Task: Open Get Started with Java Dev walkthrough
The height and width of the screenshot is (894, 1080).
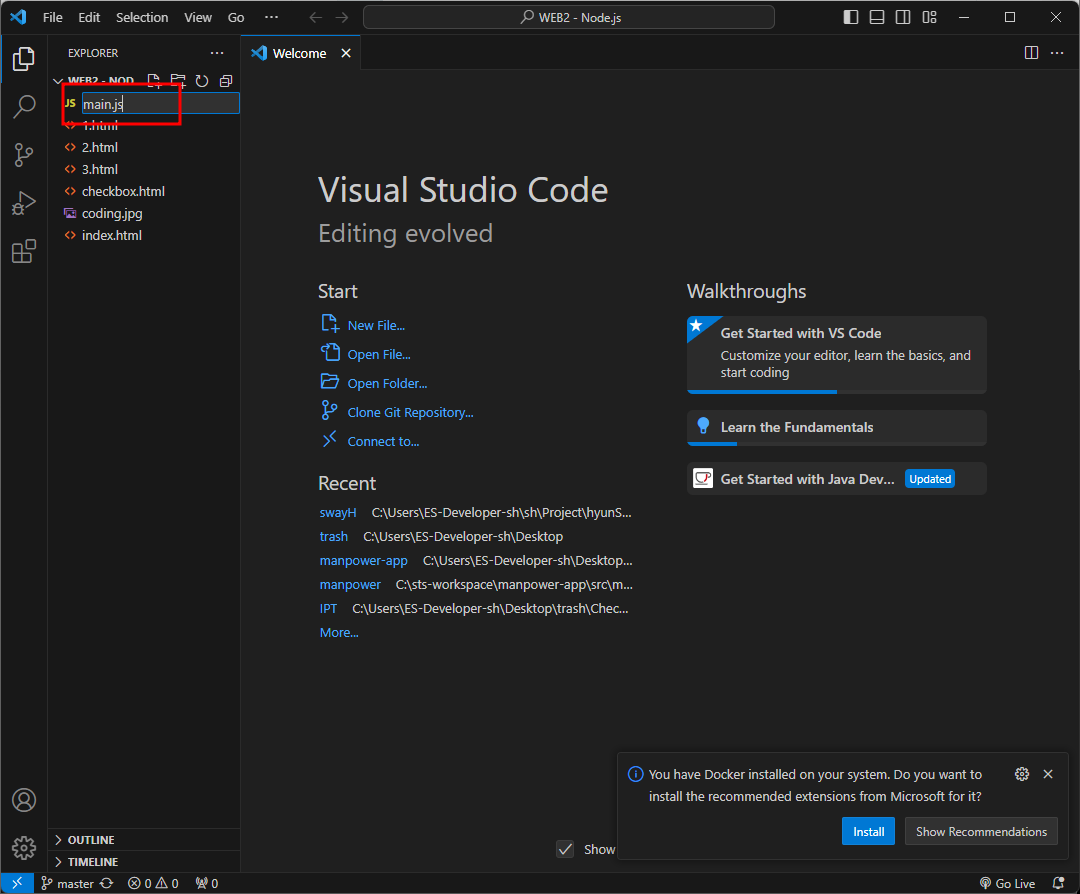Action: (837, 479)
